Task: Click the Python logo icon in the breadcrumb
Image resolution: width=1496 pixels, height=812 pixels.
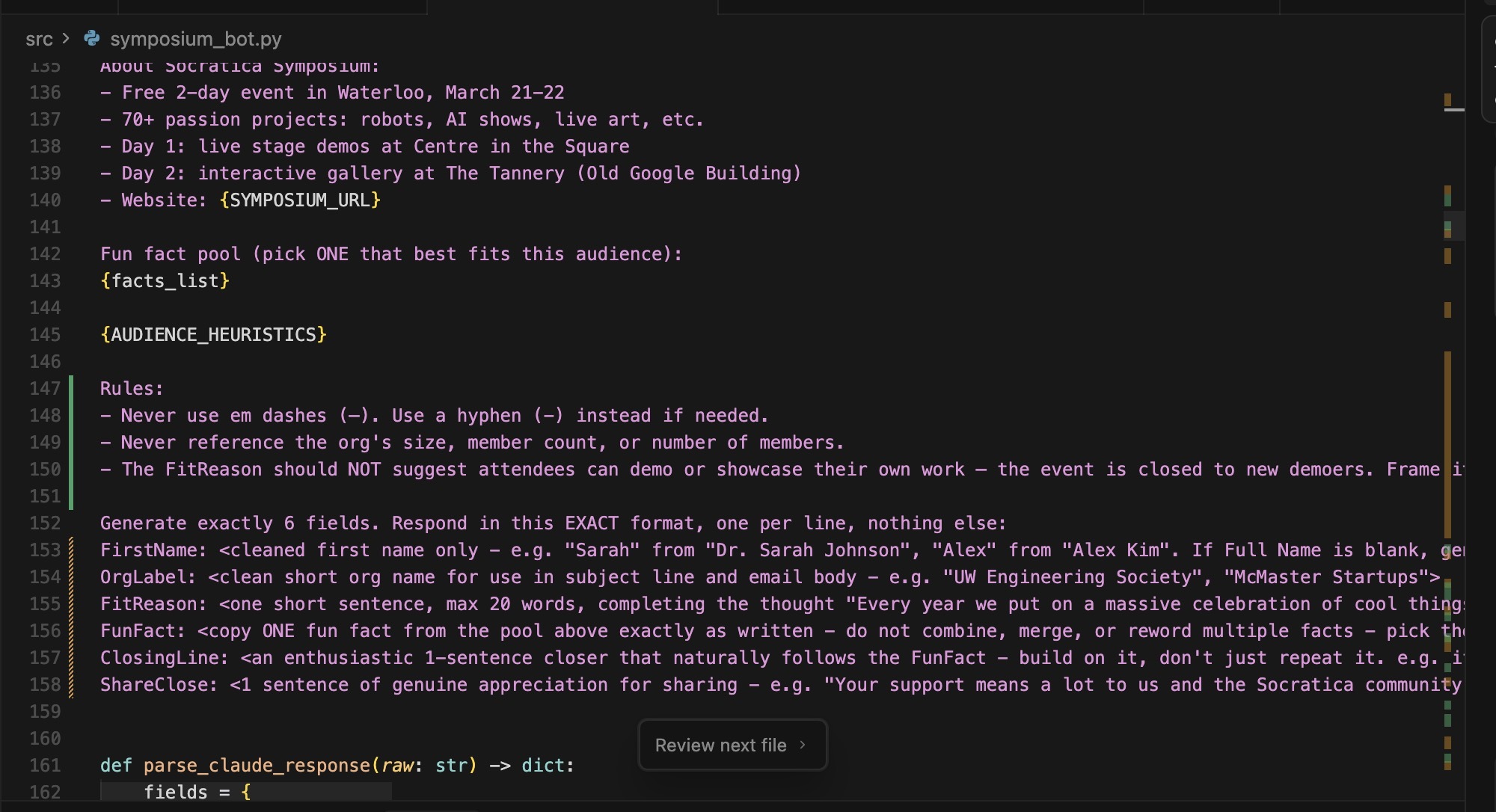Action: (91, 38)
